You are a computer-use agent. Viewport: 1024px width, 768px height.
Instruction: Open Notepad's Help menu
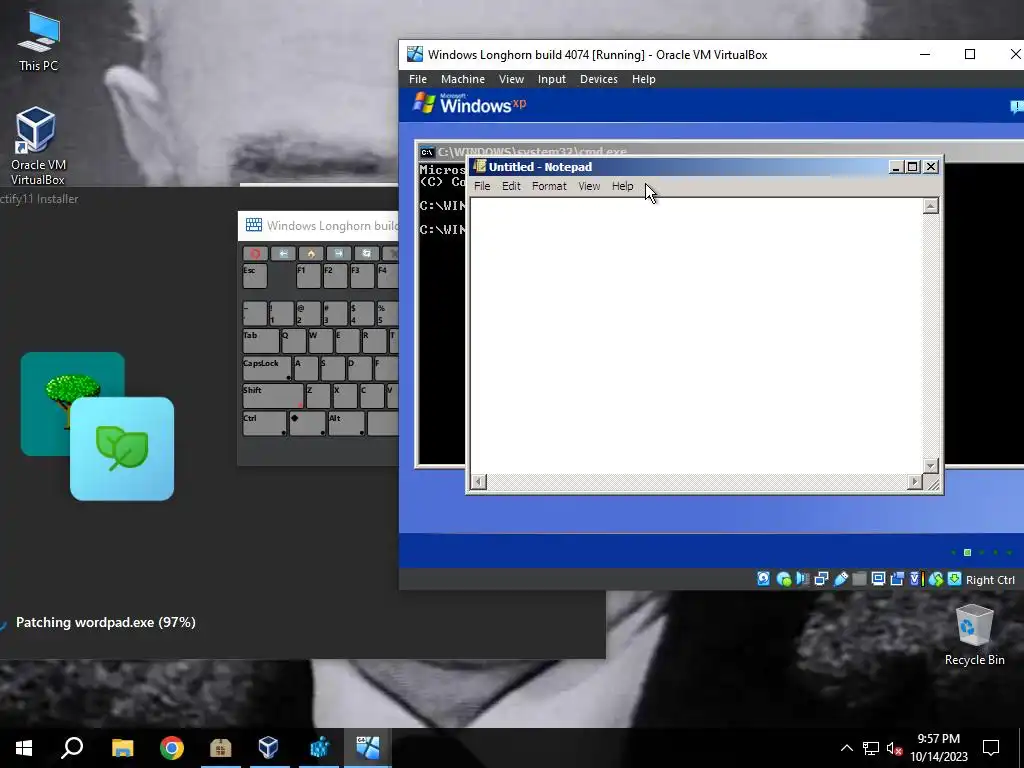pos(622,186)
